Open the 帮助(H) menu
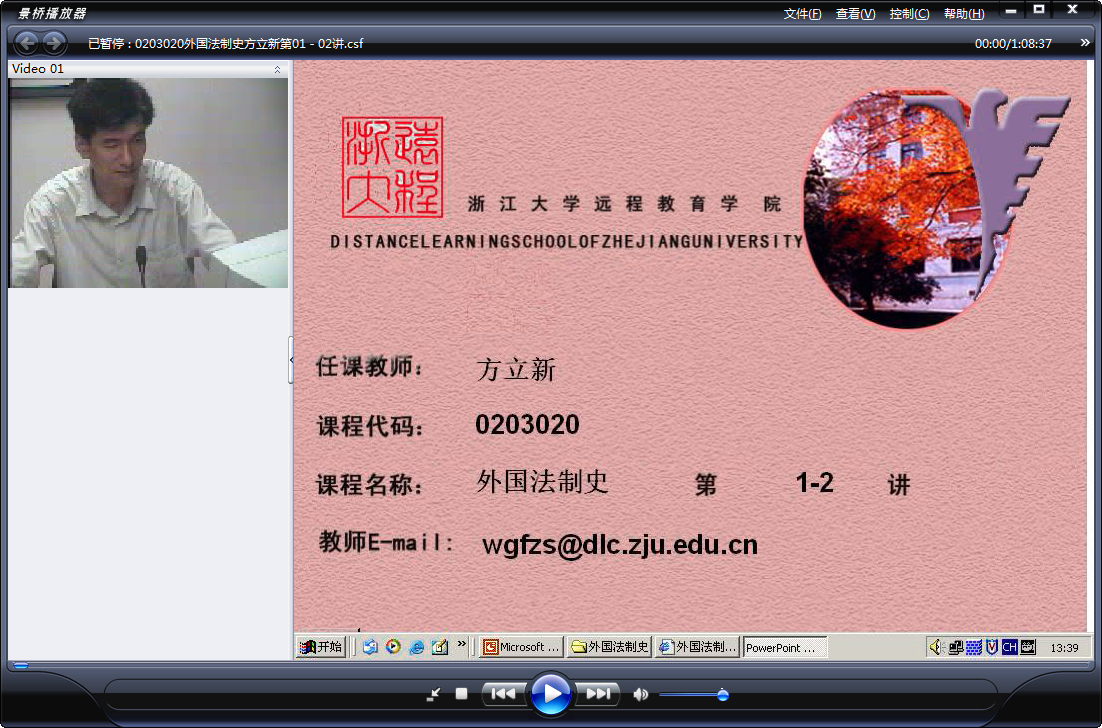This screenshot has width=1102, height=728. (x=964, y=13)
